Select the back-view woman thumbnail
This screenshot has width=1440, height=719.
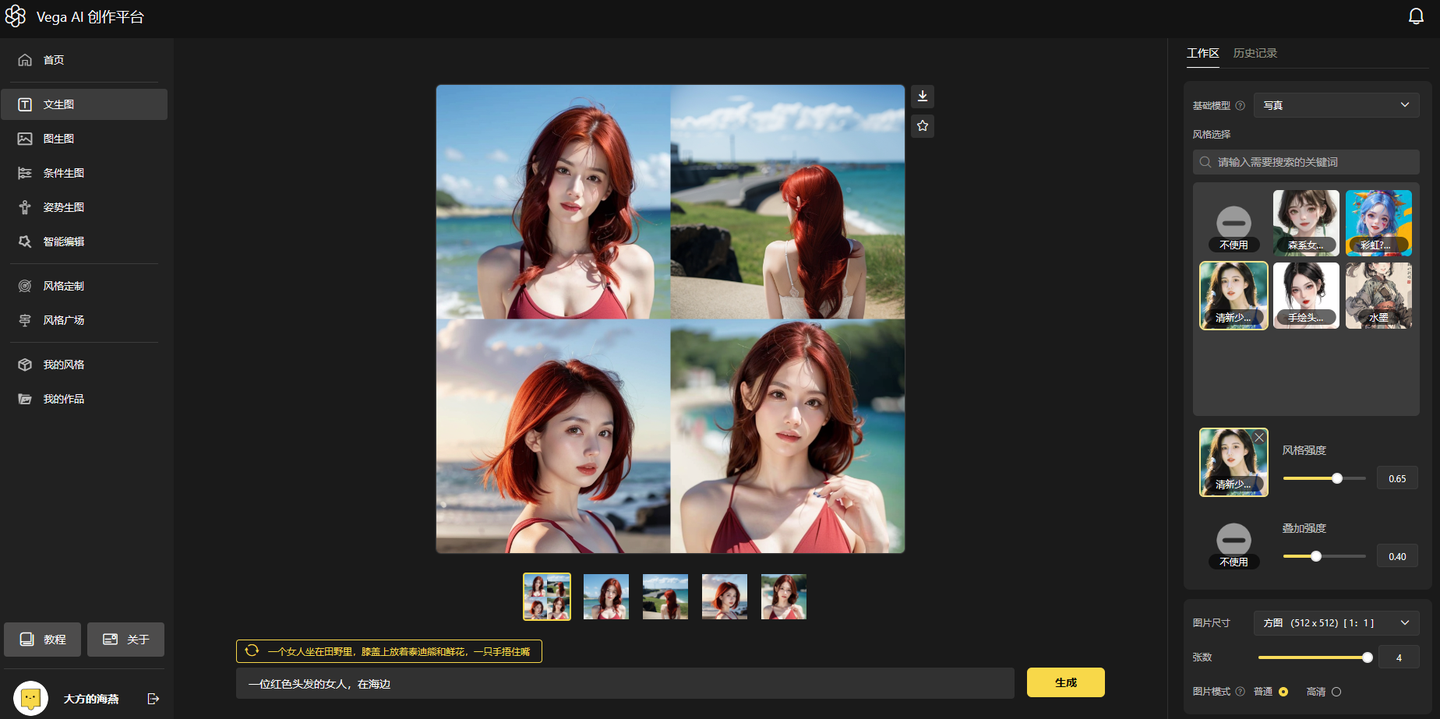click(x=665, y=596)
